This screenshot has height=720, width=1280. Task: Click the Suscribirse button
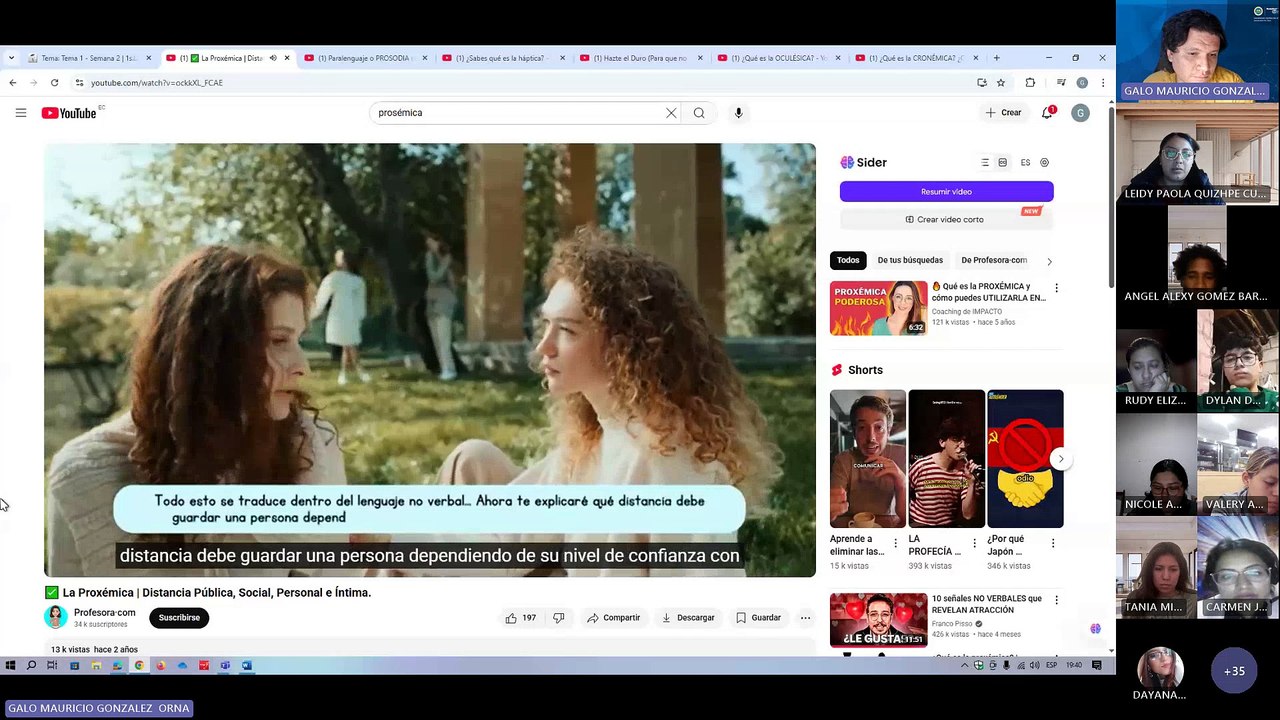pos(179,618)
